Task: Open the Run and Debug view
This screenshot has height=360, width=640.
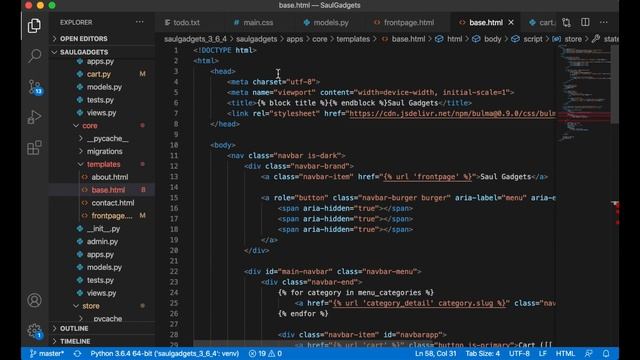Action: pos(34,117)
